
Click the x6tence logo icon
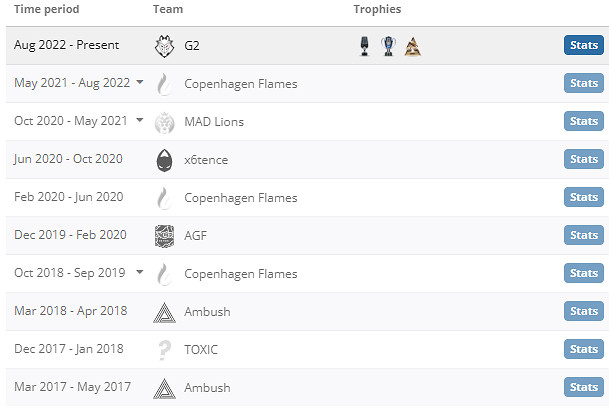[165, 160]
